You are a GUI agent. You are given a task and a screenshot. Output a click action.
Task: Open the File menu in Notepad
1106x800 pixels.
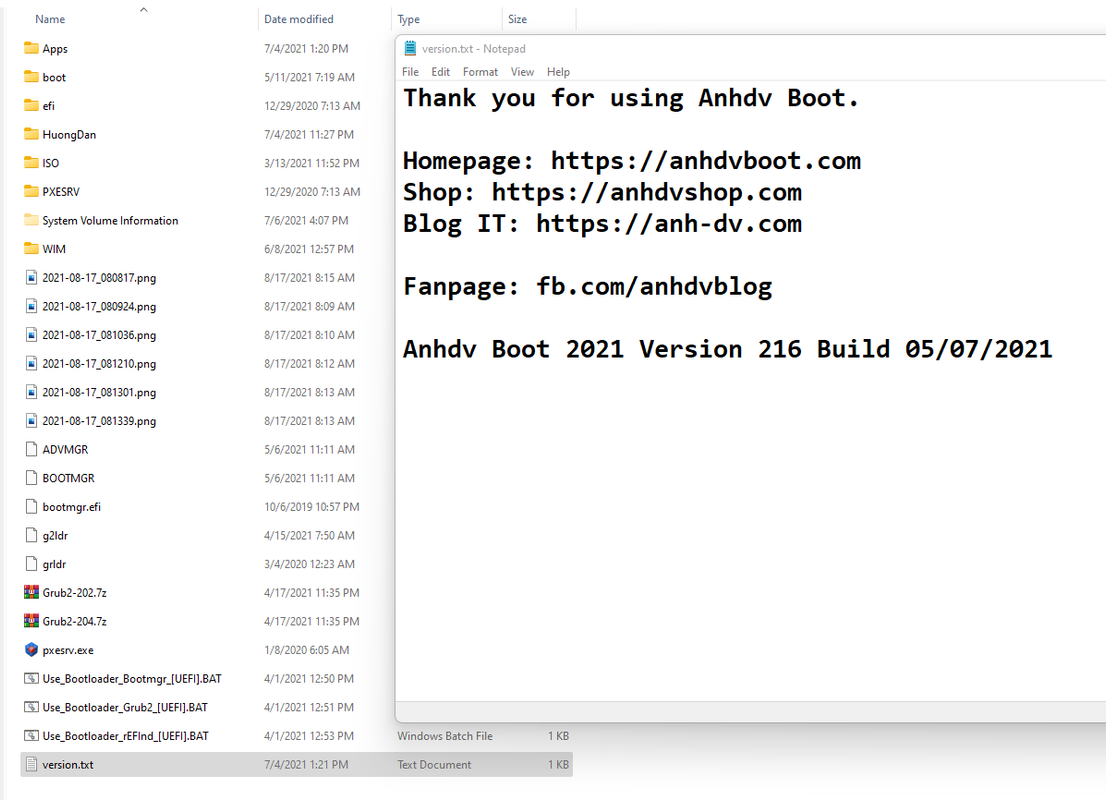[411, 72]
